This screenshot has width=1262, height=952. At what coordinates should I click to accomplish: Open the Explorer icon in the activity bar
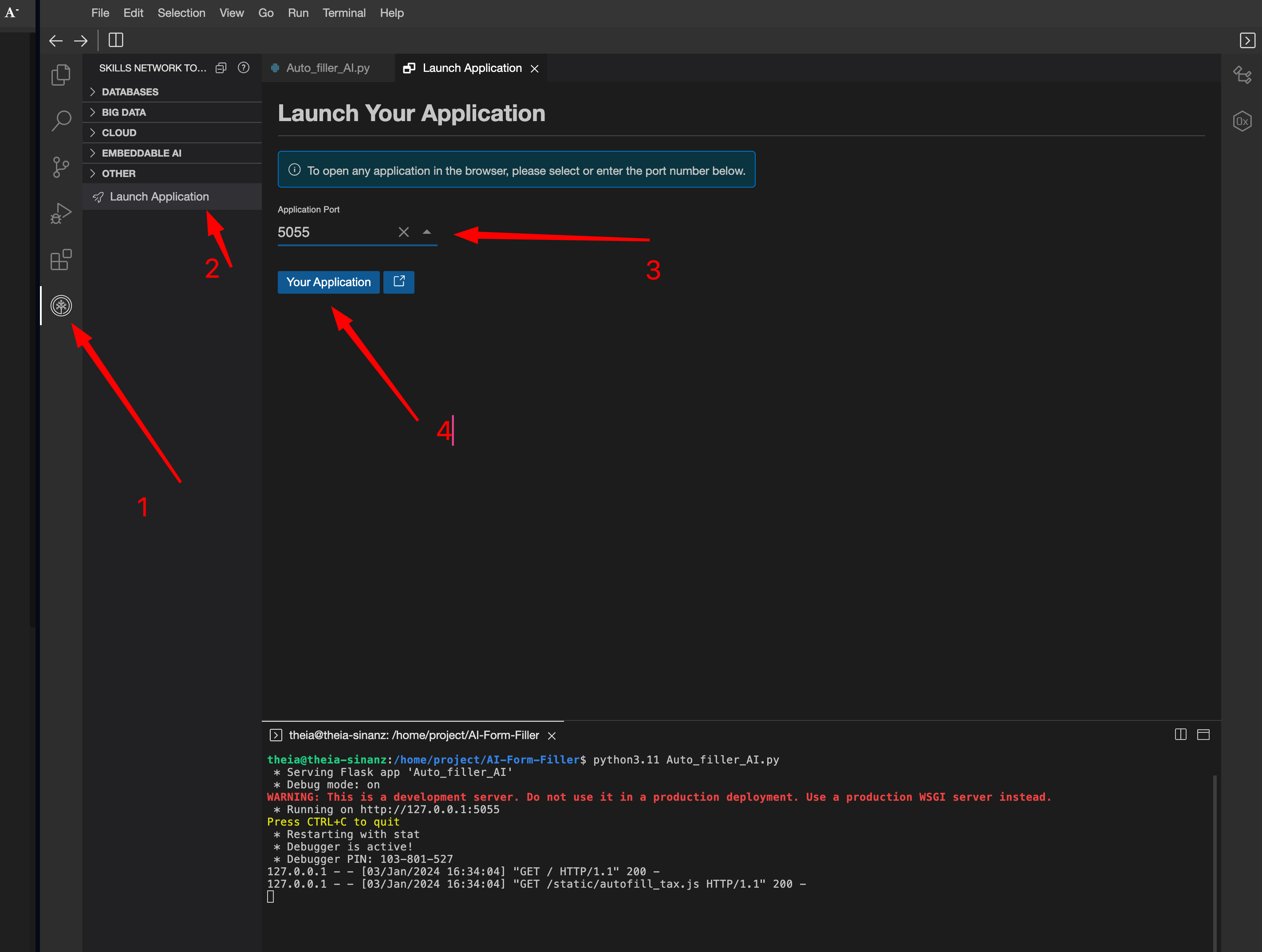point(60,74)
